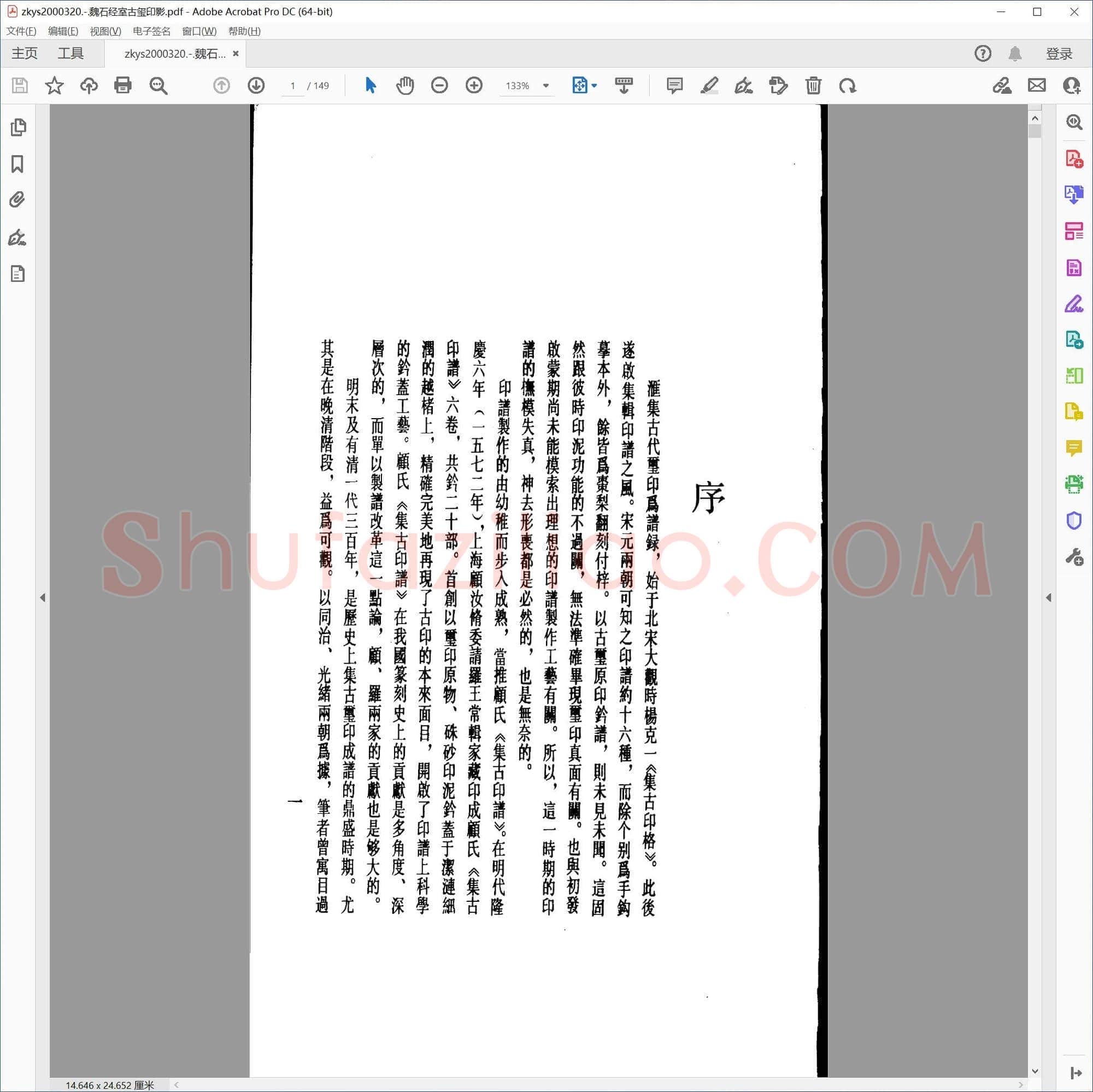Open the Export PDF tool
The image size is (1093, 1092).
[x=1074, y=195]
